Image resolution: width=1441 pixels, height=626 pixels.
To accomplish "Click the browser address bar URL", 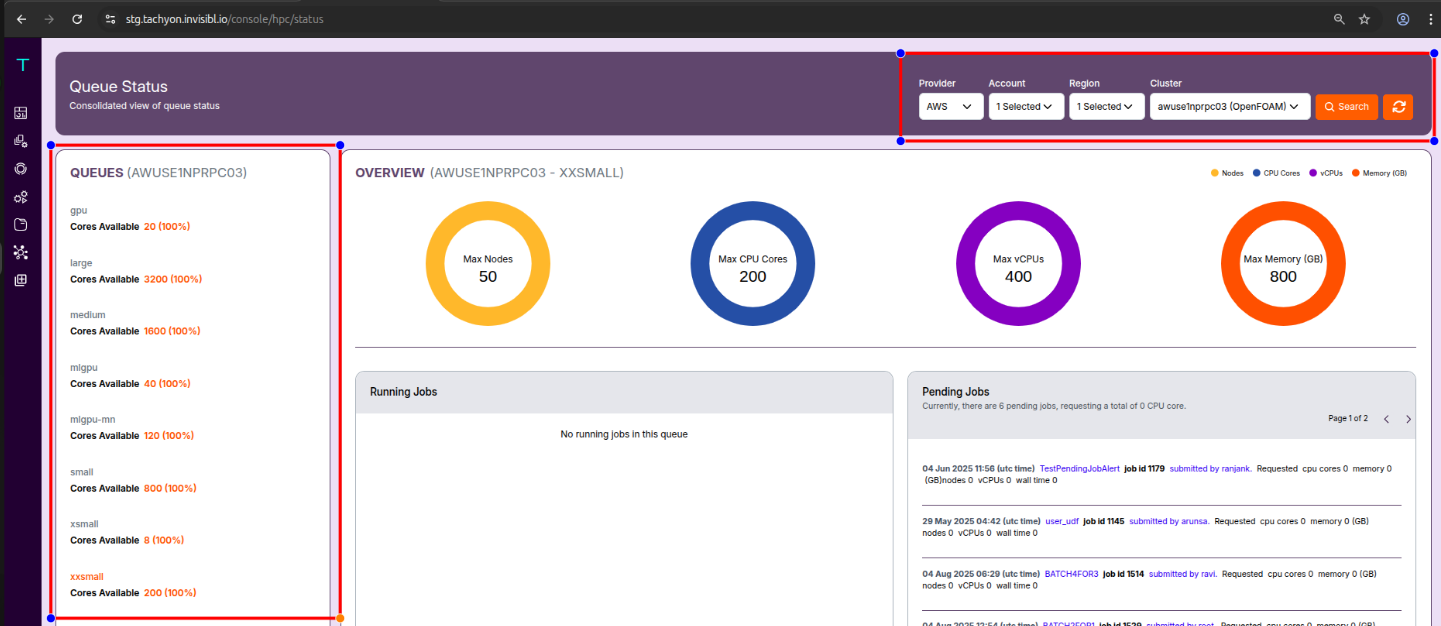I will click(x=225, y=19).
